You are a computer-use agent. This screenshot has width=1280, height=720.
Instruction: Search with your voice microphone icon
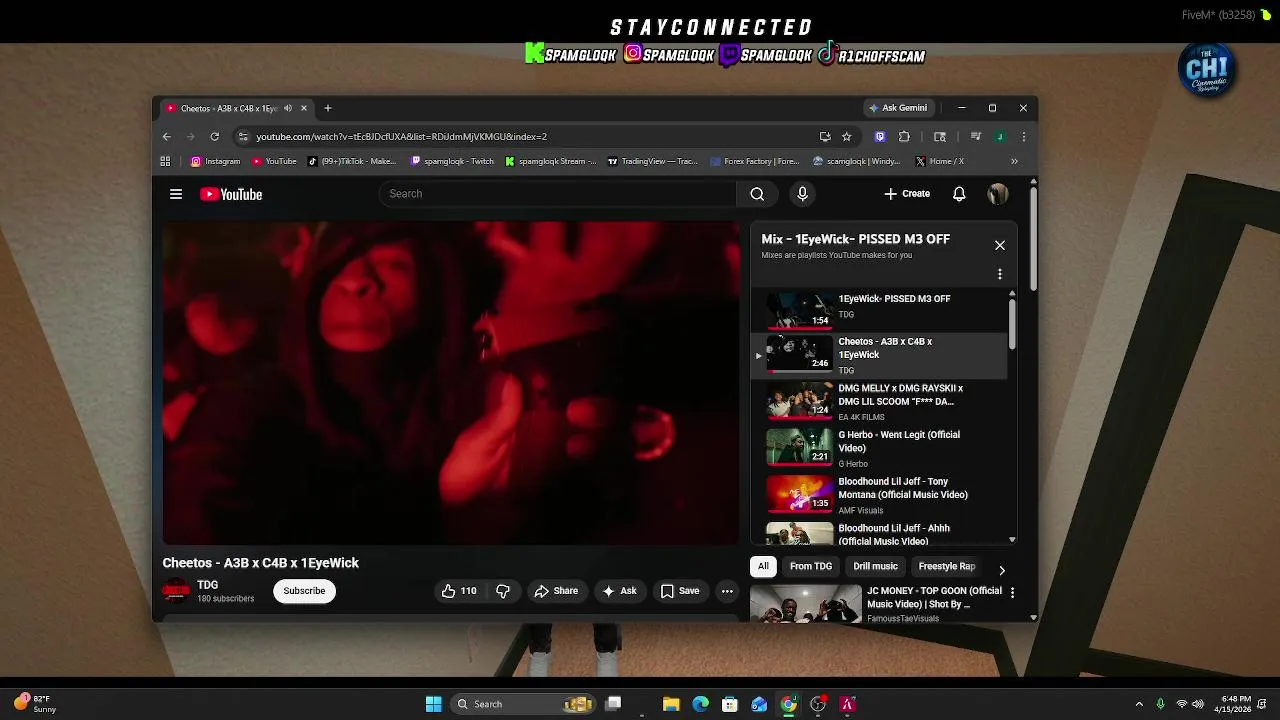pyautogui.click(x=802, y=194)
